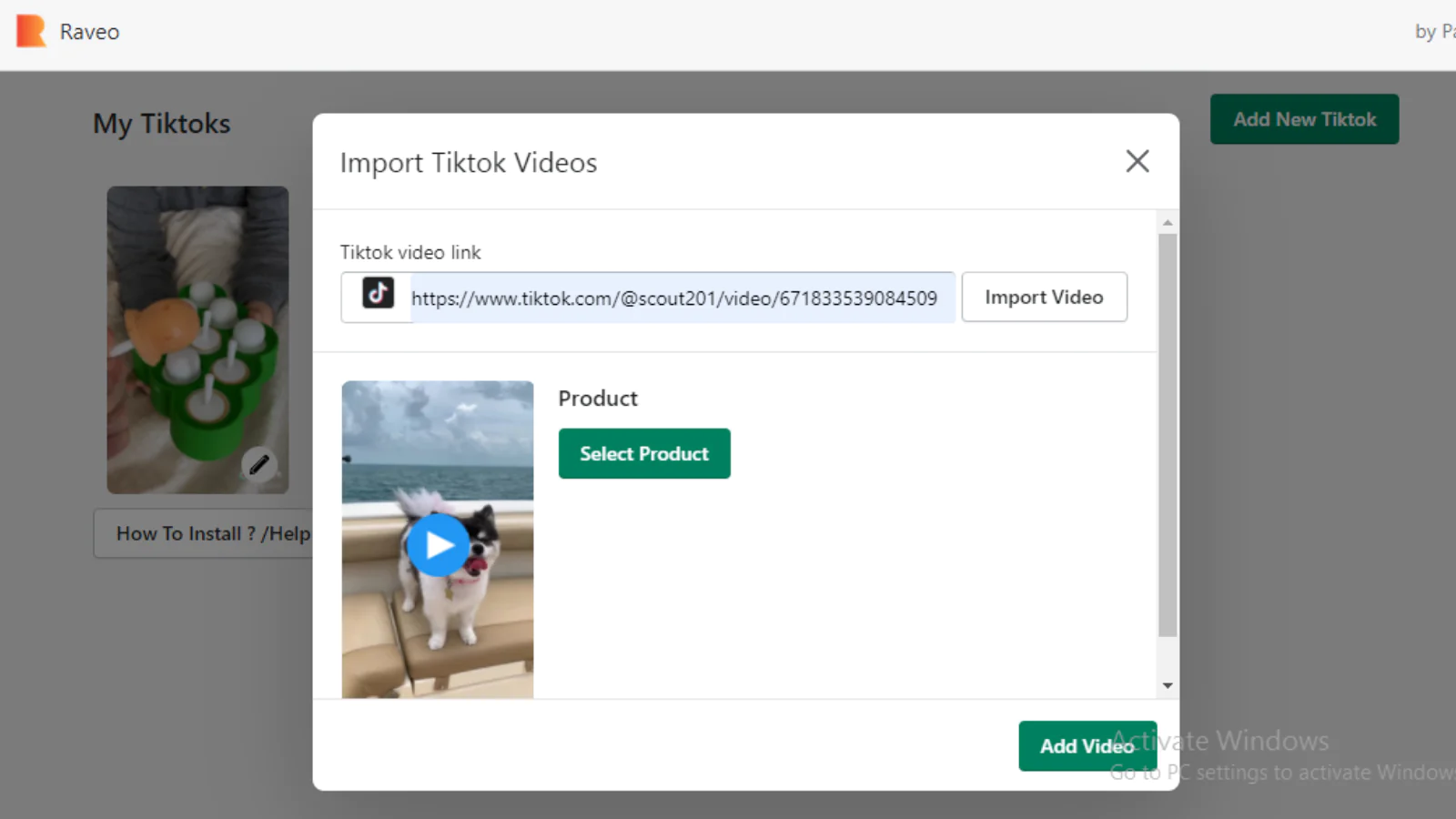1456x819 pixels.
Task: Click the dialog's vertical scrollbar thumb
Action: [x=1168, y=435]
